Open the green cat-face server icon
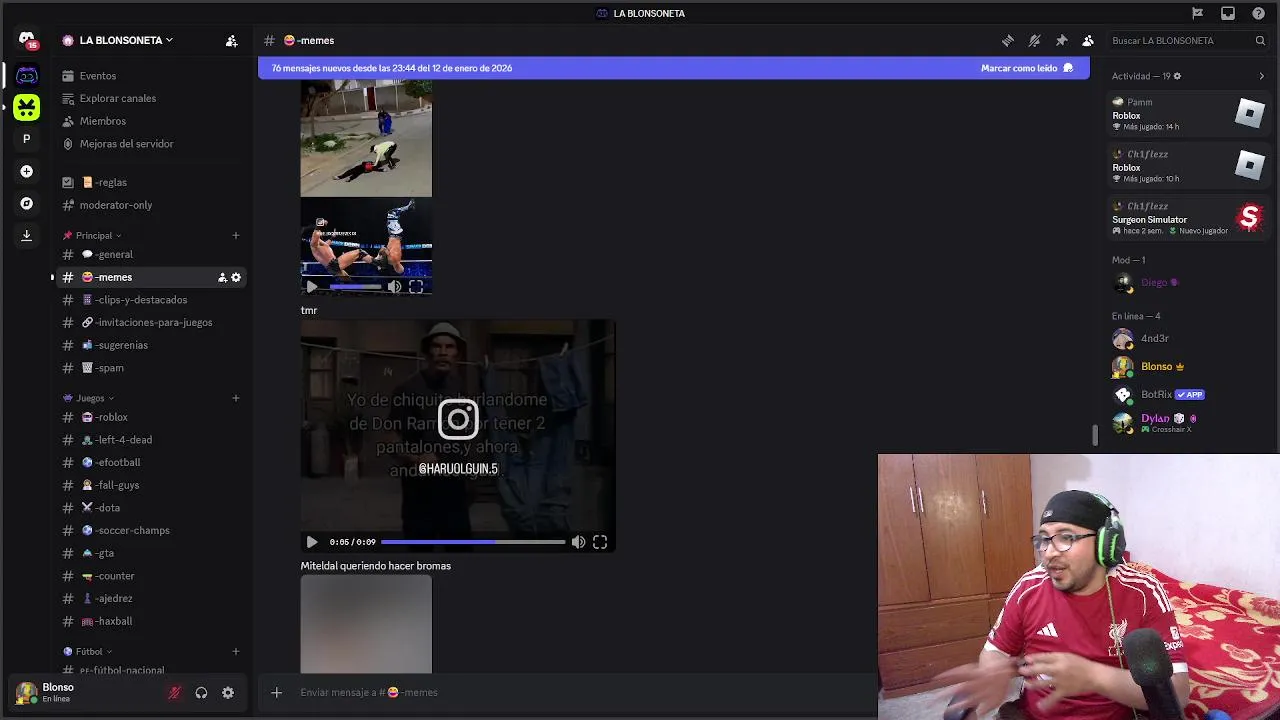 click(x=27, y=107)
